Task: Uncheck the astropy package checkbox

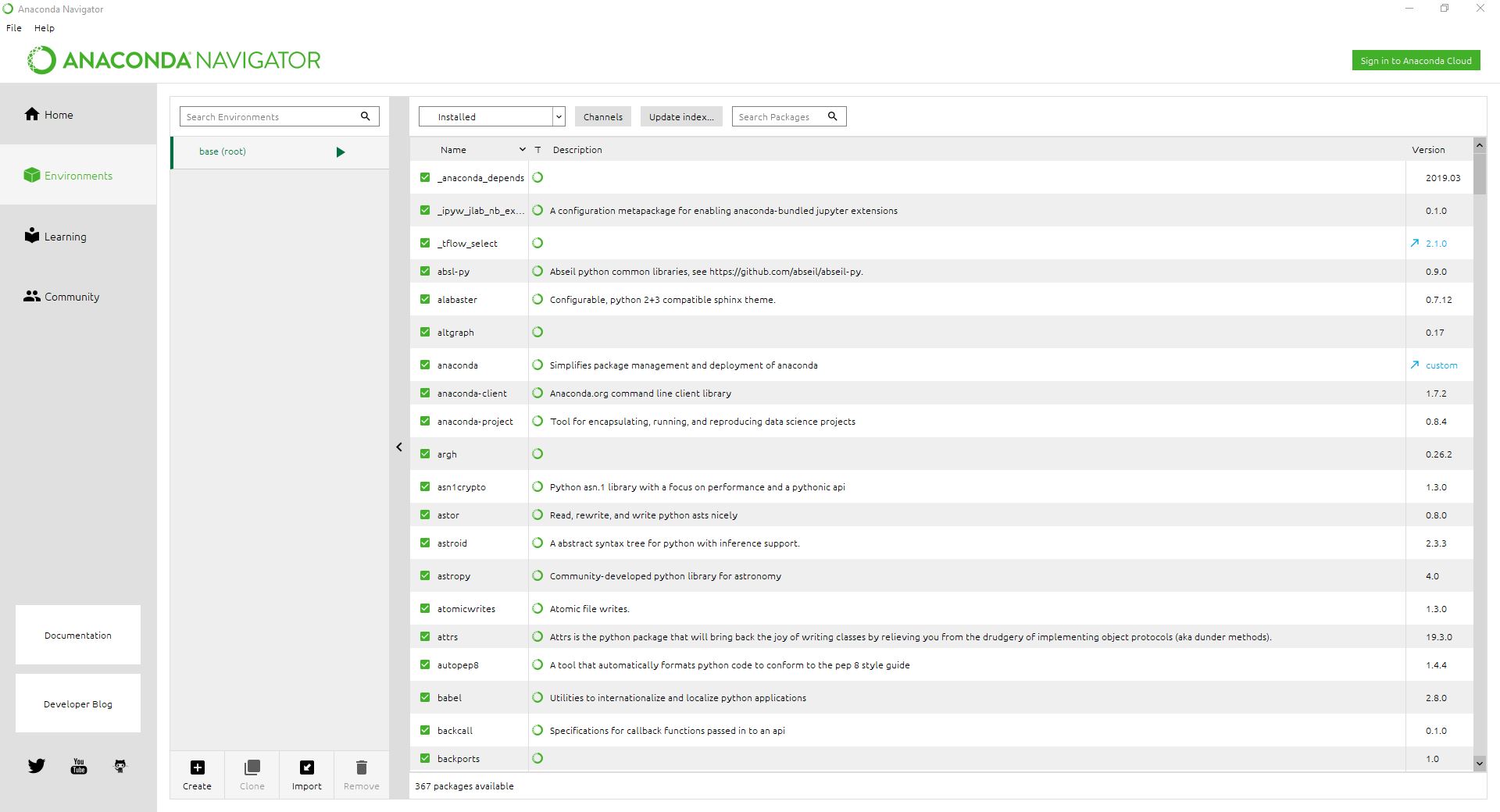Action: (x=425, y=575)
